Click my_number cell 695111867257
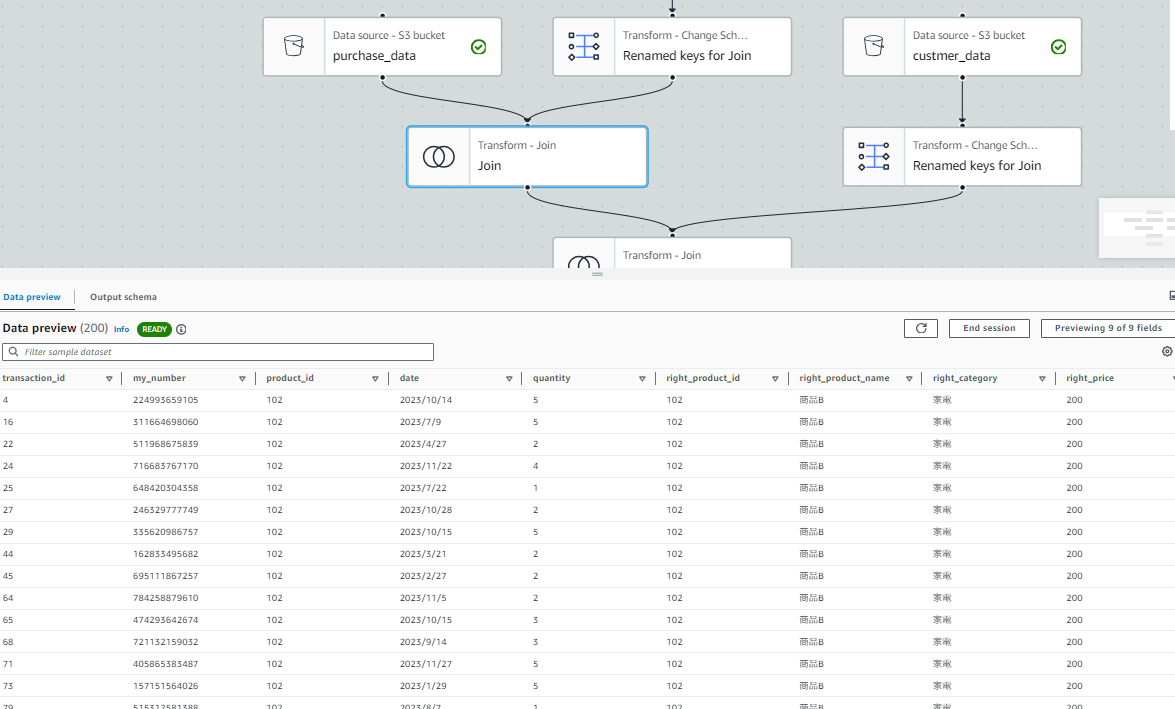 click(x=166, y=576)
